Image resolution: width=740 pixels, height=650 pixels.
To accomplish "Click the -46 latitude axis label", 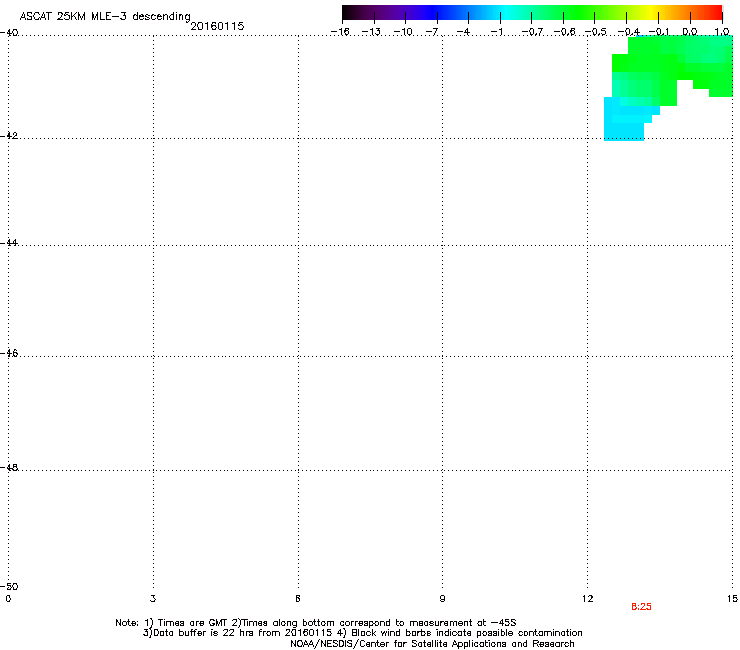I will [9, 353].
